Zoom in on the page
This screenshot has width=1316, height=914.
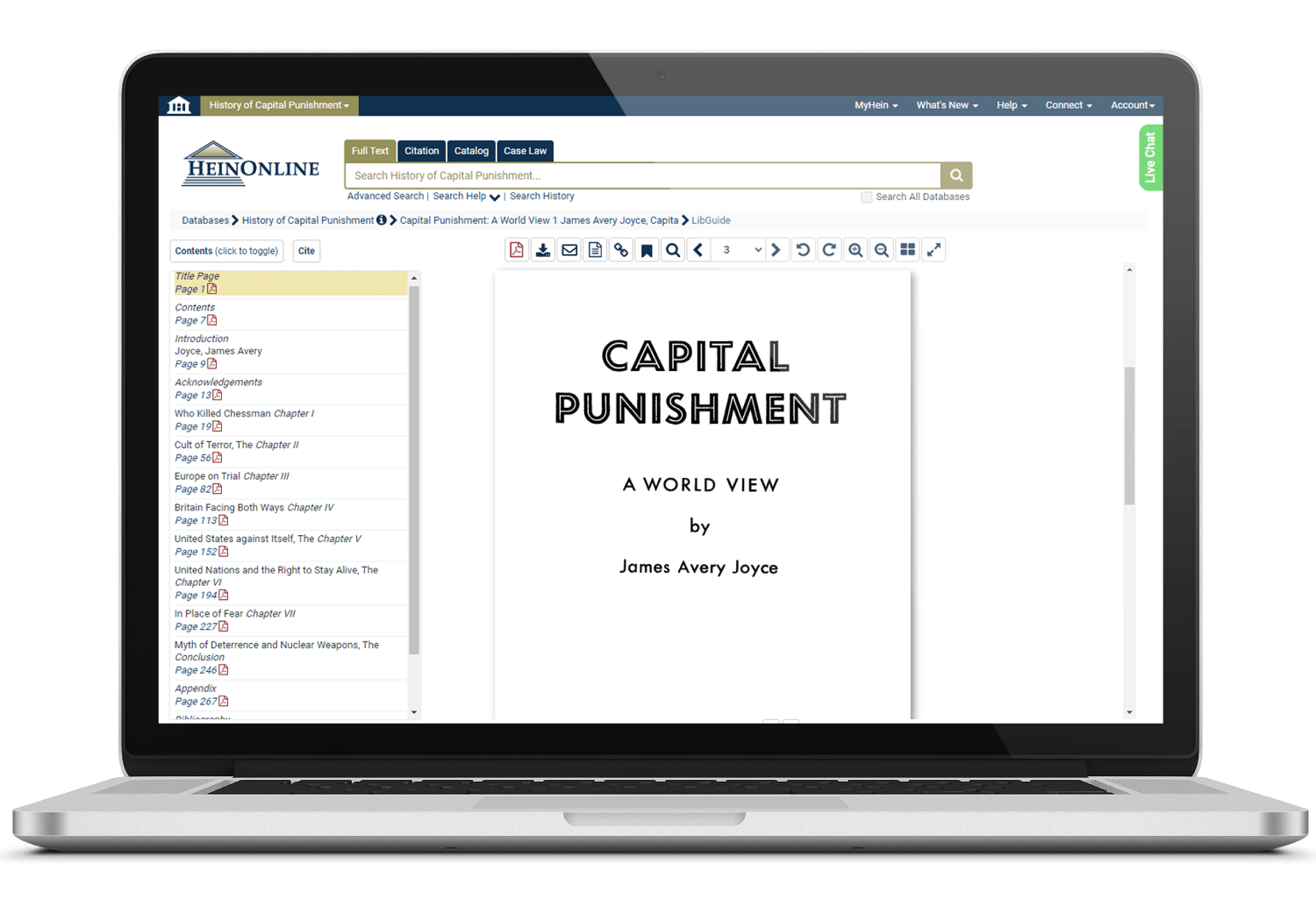[855, 250]
